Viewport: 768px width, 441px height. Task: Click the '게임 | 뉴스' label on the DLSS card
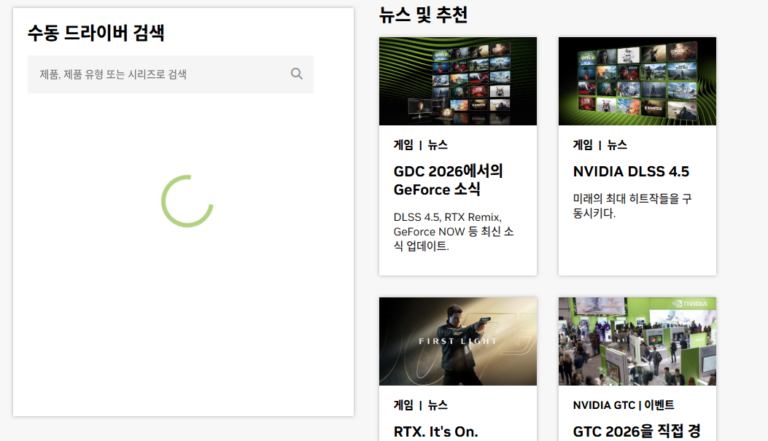pos(600,145)
